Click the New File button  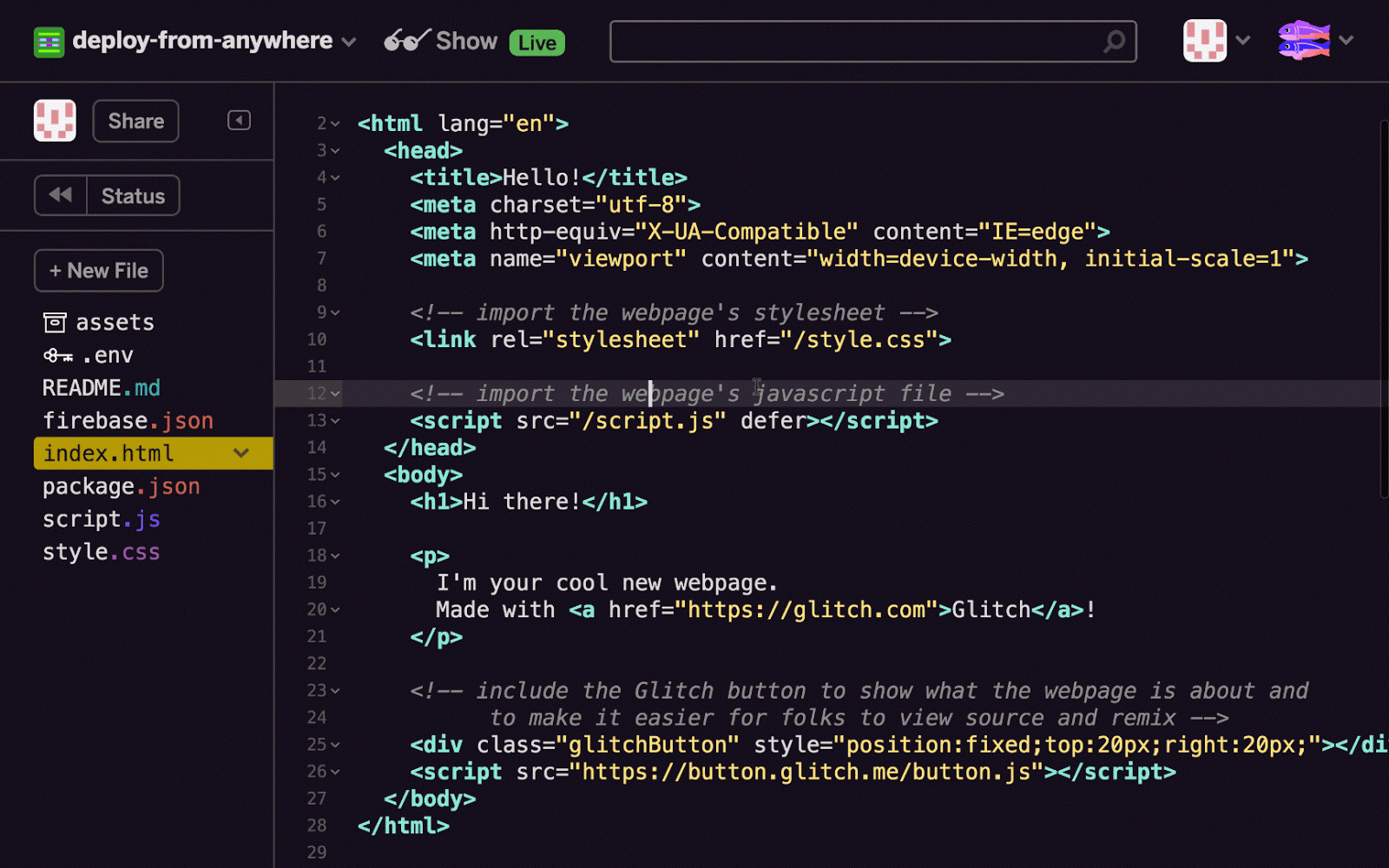point(99,271)
